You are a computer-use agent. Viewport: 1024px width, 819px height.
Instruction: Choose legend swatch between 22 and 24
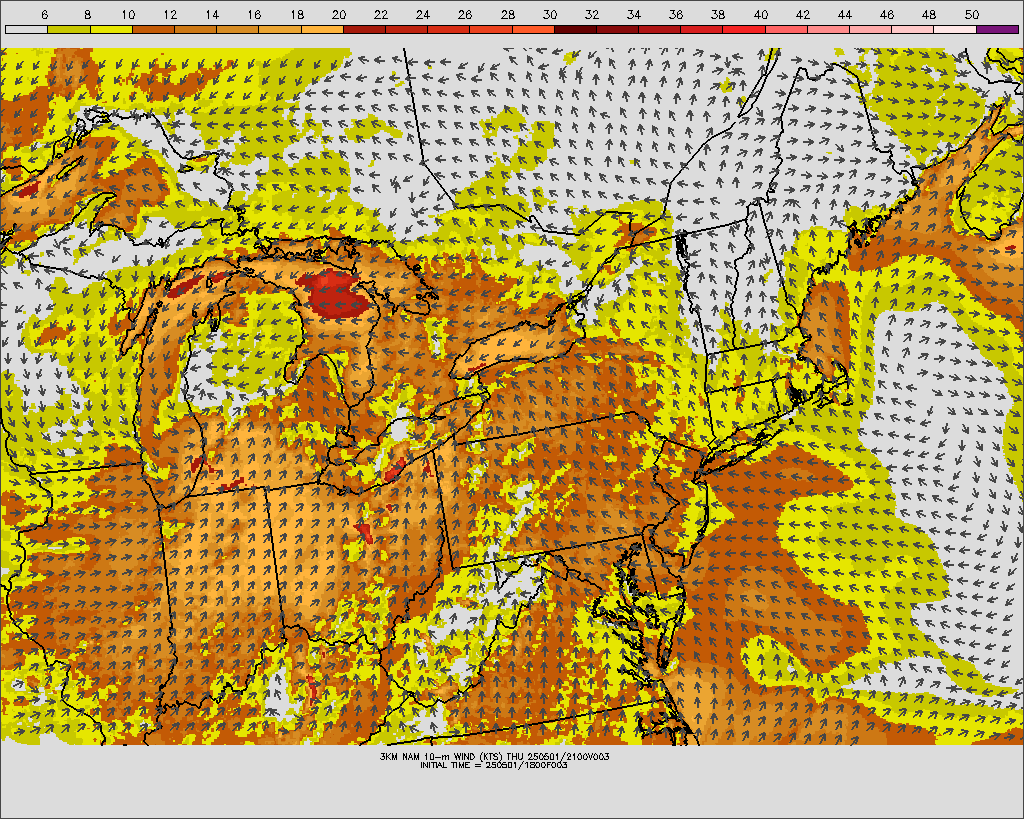[x=406, y=29]
